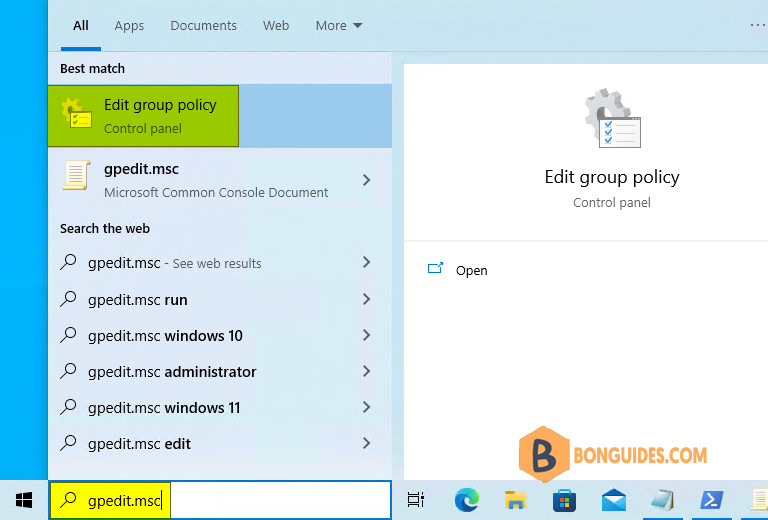The width and height of the screenshot is (768, 520).
Task: Select the 'gpedit.msc run' suggestion
Action: (x=219, y=299)
